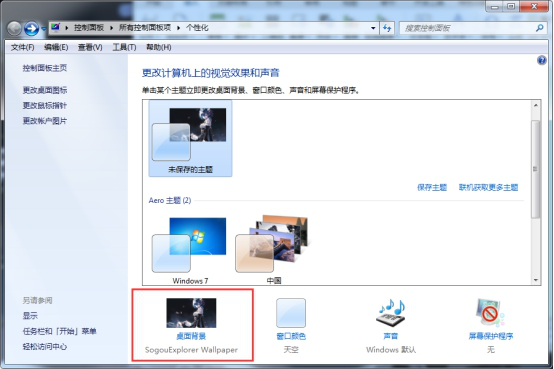
Task: Maximize the Personalization window
Action: (511, 6)
